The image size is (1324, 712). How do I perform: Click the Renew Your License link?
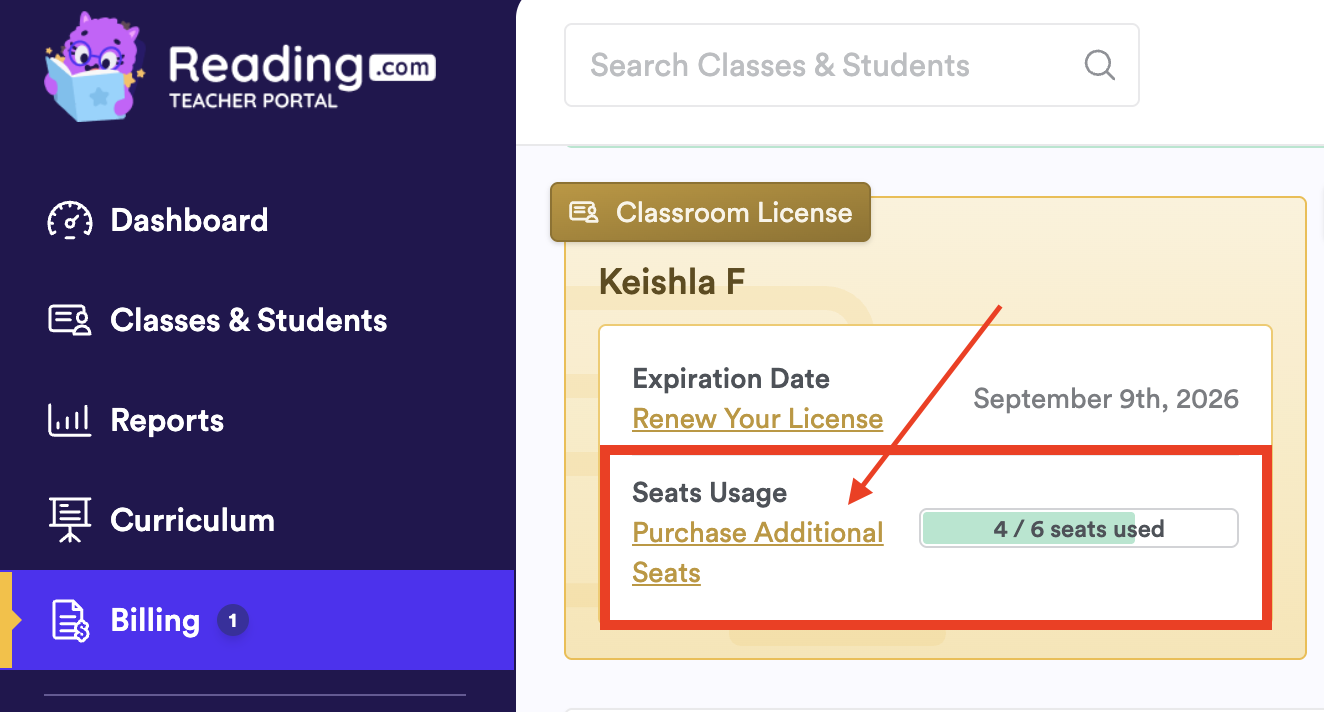coord(757,419)
